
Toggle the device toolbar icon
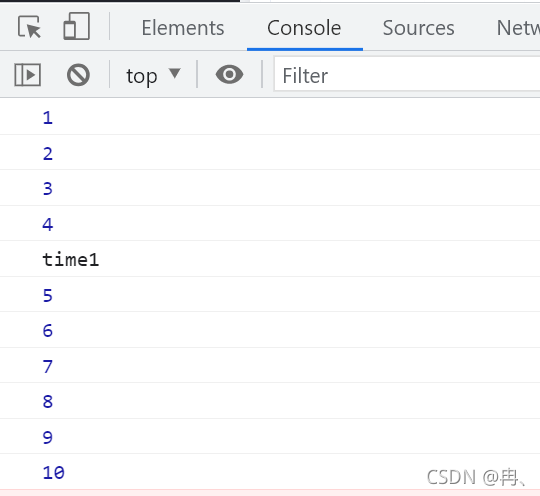76,26
